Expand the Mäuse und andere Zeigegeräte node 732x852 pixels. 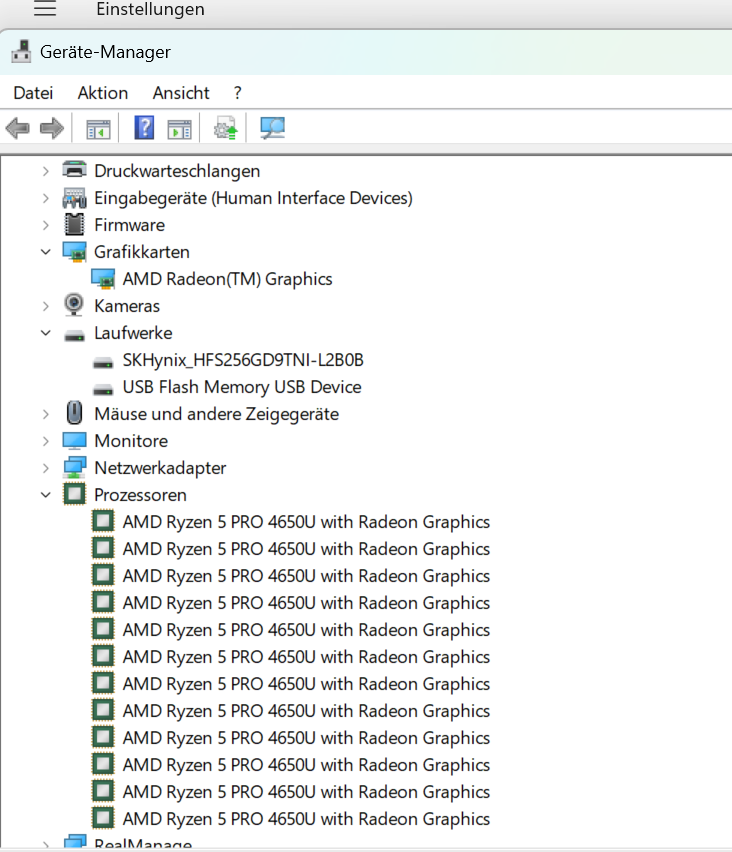coord(46,414)
